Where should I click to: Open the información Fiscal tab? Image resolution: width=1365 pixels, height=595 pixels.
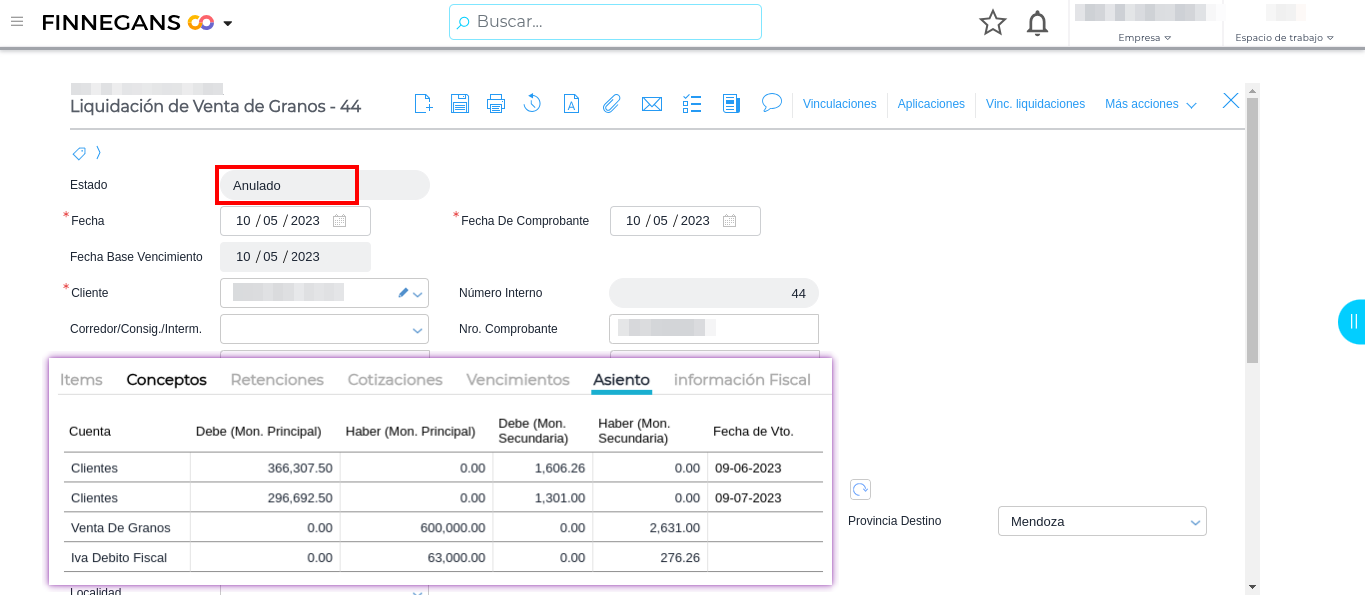click(742, 380)
